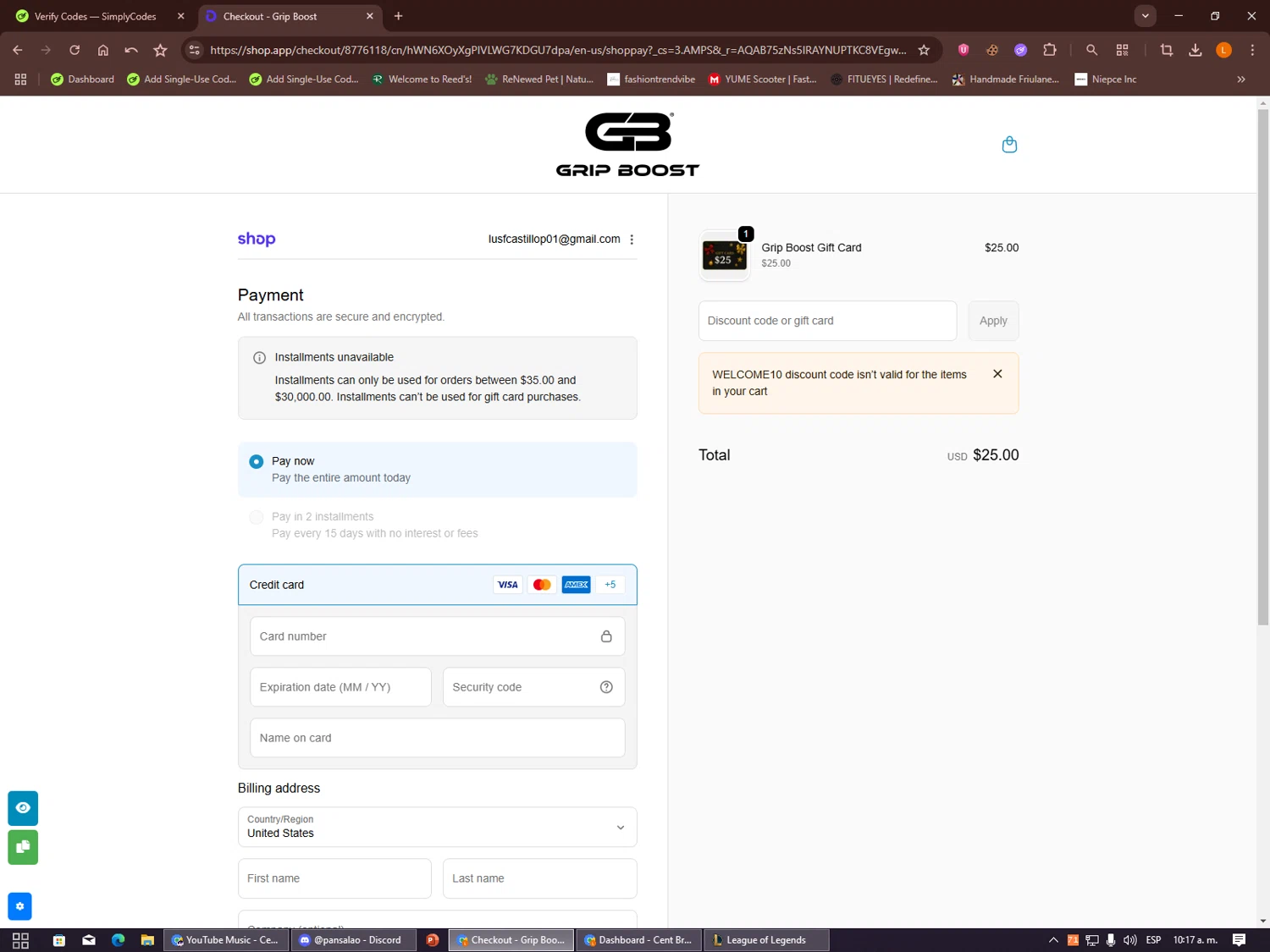This screenshot has width=1270, height=952.
Task: Open the browser downloads icon
Action: click(x=1195, y=50)
